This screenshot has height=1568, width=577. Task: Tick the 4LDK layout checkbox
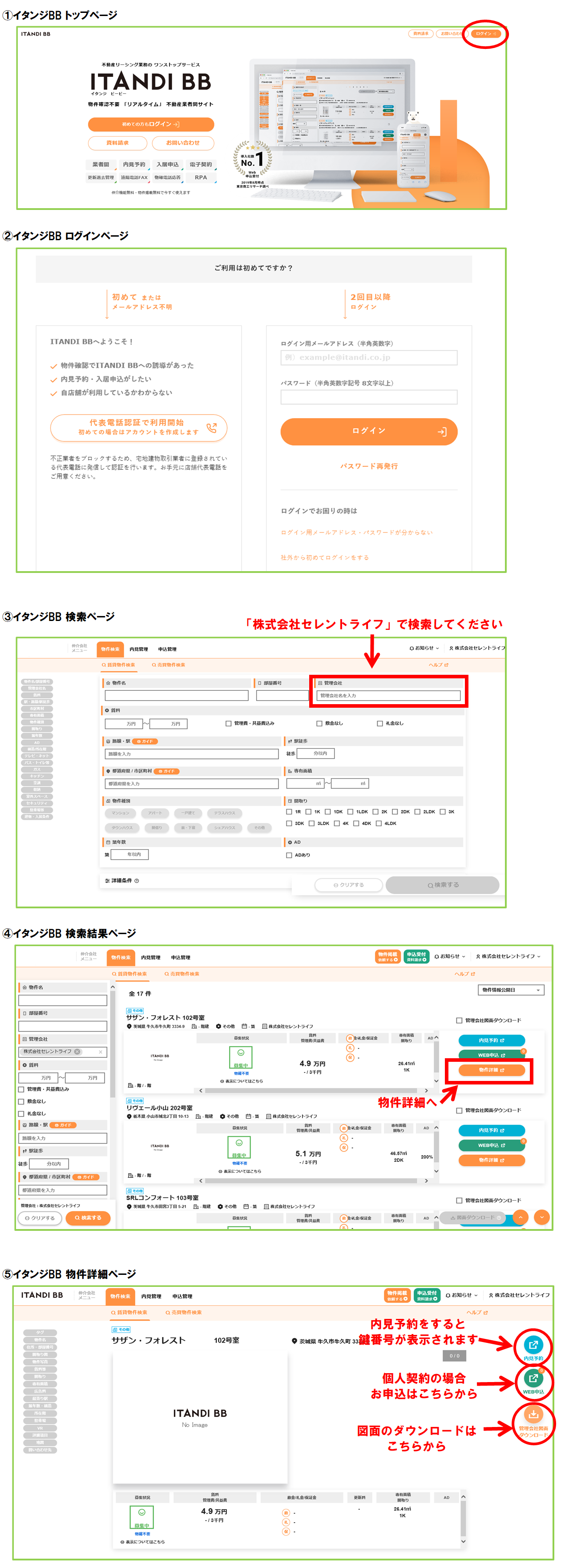click(379, 823)
